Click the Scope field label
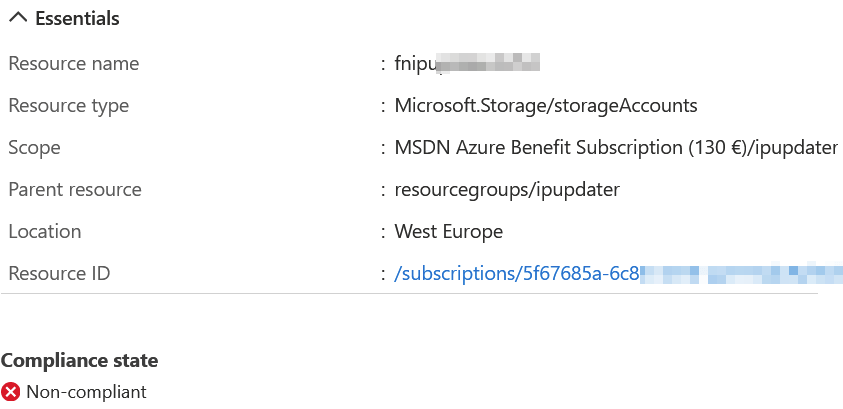Image resolution: width=843 pixels, height=409 pixels. click(x=34, y=147)
